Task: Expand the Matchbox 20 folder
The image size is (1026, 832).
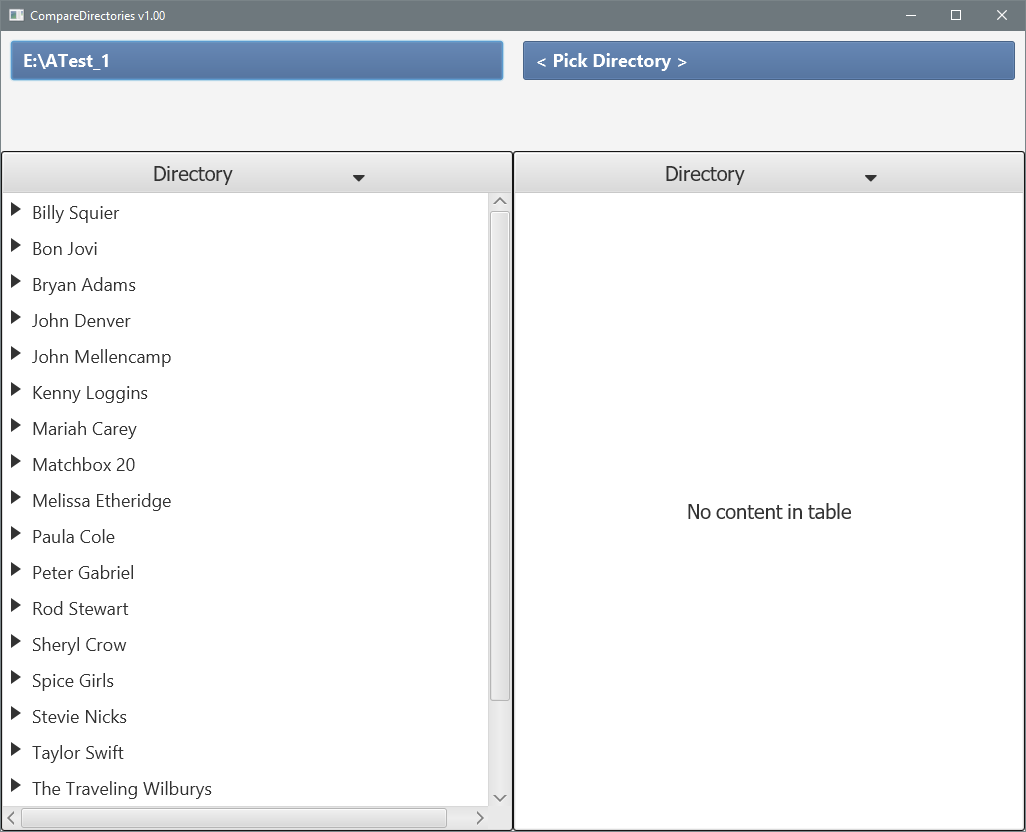Action: click(x=16, y=462)
